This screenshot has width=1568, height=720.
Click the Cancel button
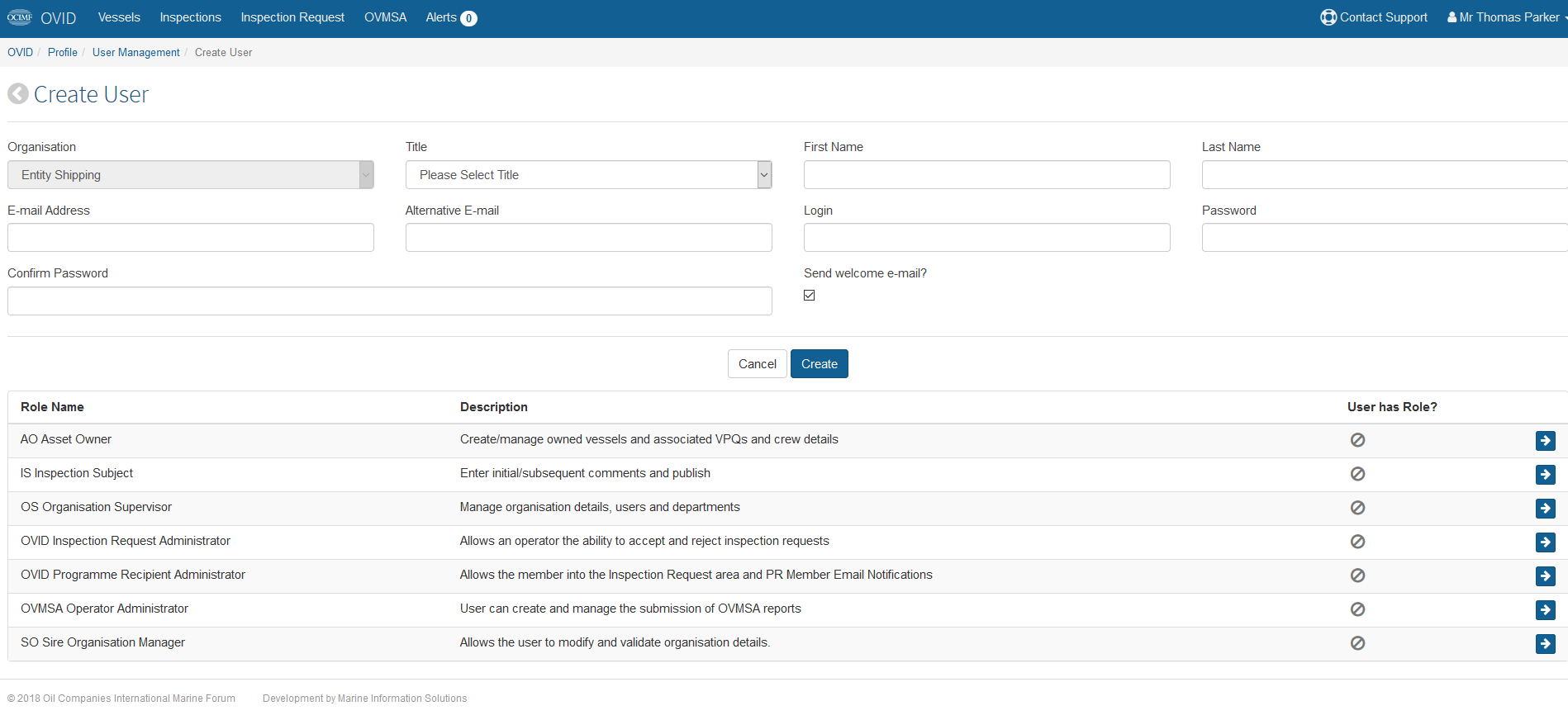[758, 364]
